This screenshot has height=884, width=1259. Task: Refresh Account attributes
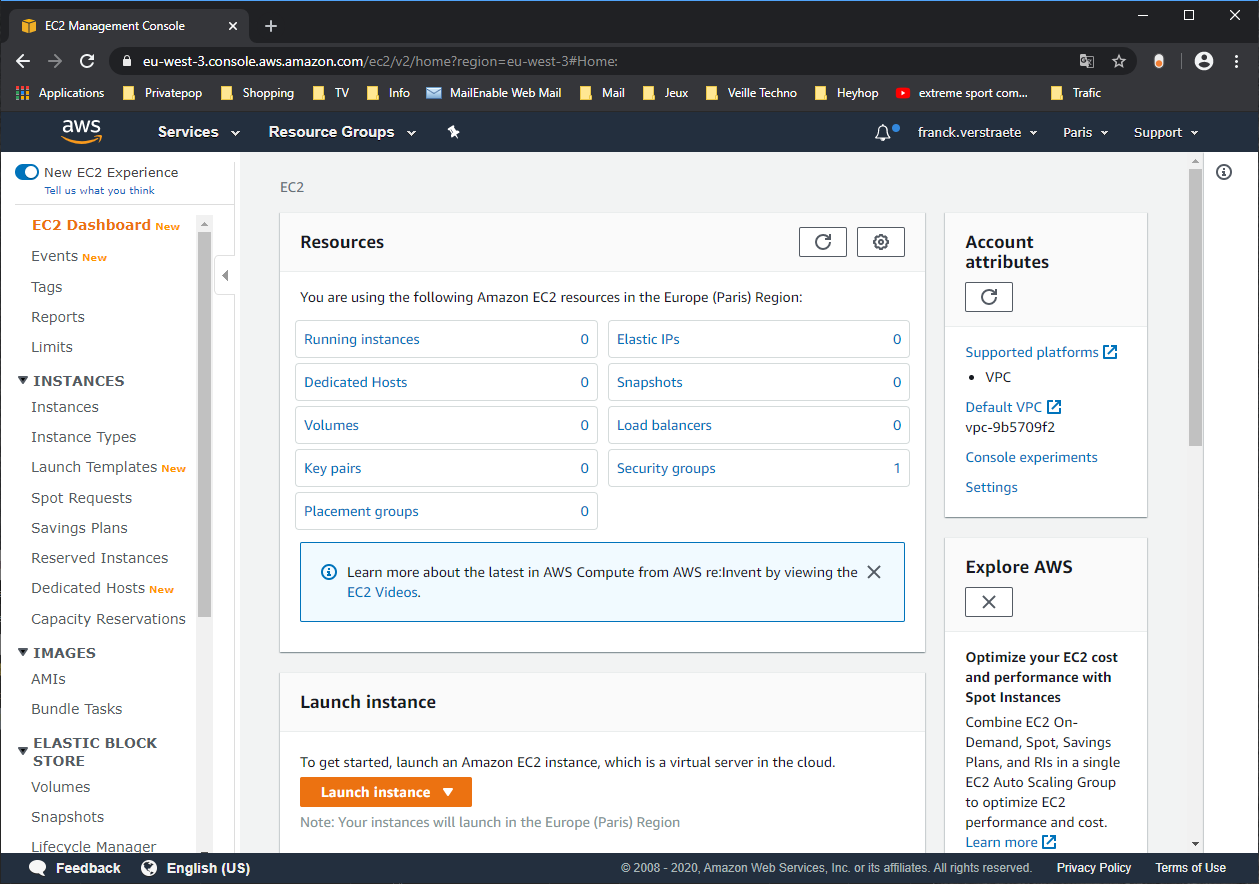tap(989, 297)
